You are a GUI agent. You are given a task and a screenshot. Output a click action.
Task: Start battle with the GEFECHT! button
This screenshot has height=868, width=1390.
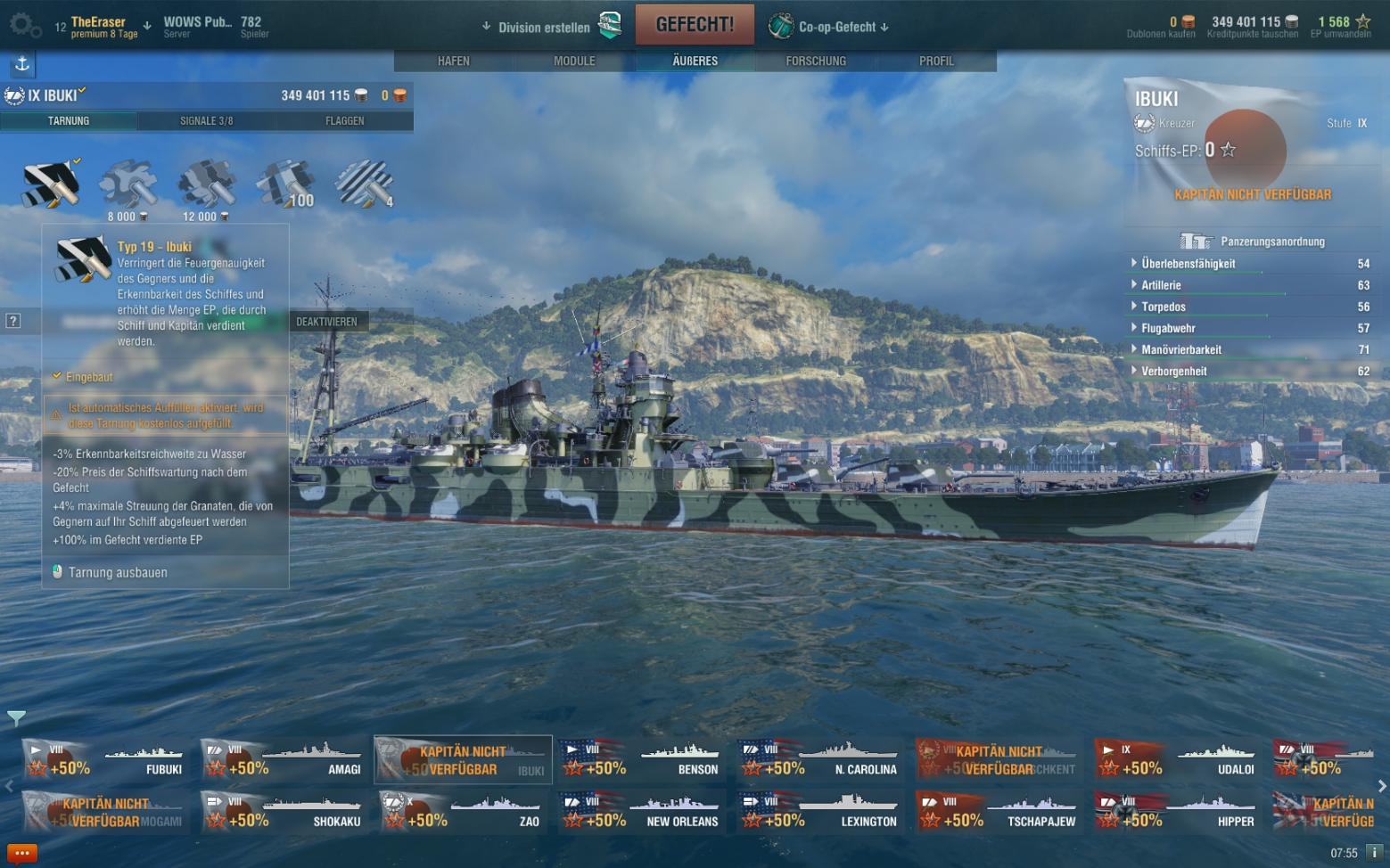(x=695, y=25)
